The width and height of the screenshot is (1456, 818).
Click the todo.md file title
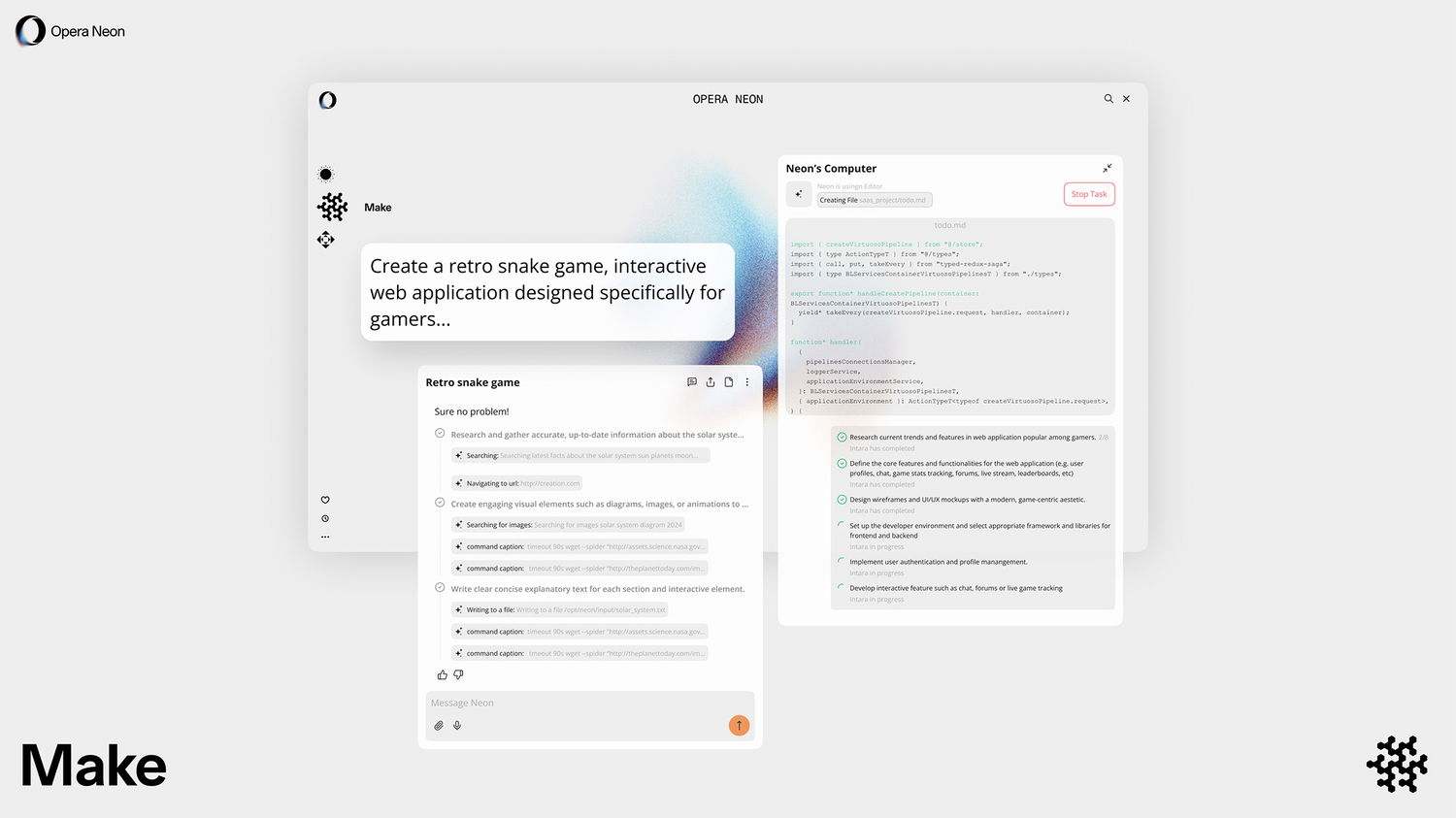click(950, 225)
